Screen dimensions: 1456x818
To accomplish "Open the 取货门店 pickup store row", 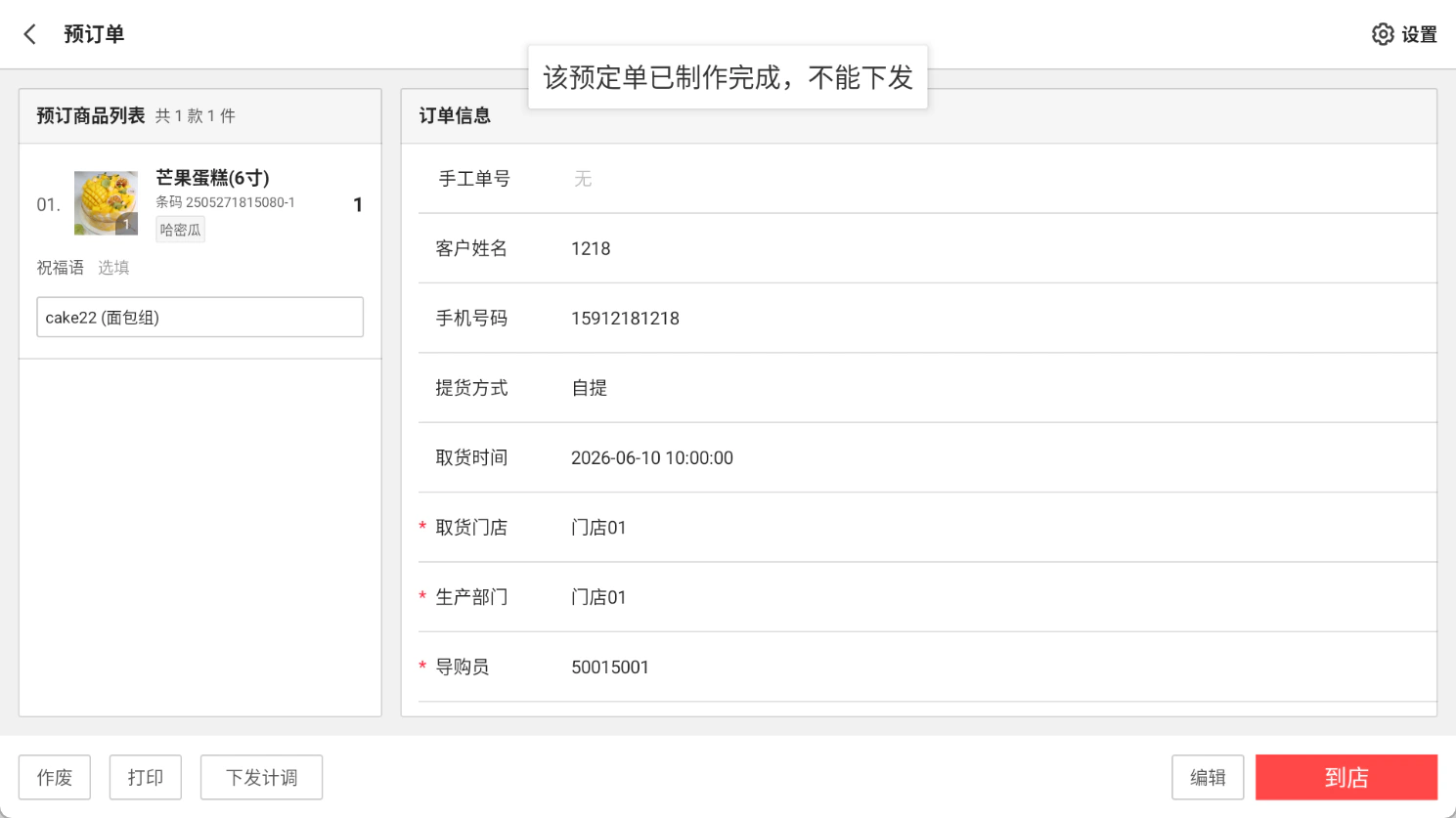I will click(927, 528).
